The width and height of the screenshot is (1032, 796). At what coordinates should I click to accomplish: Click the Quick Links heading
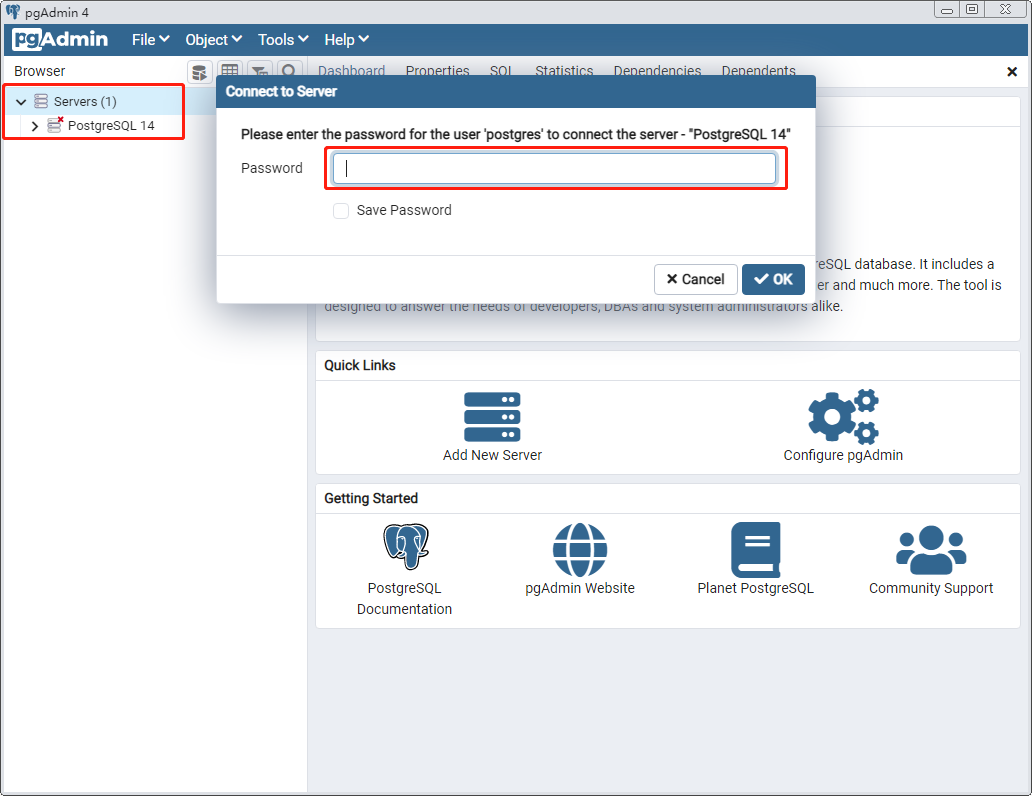click(360, 365)
